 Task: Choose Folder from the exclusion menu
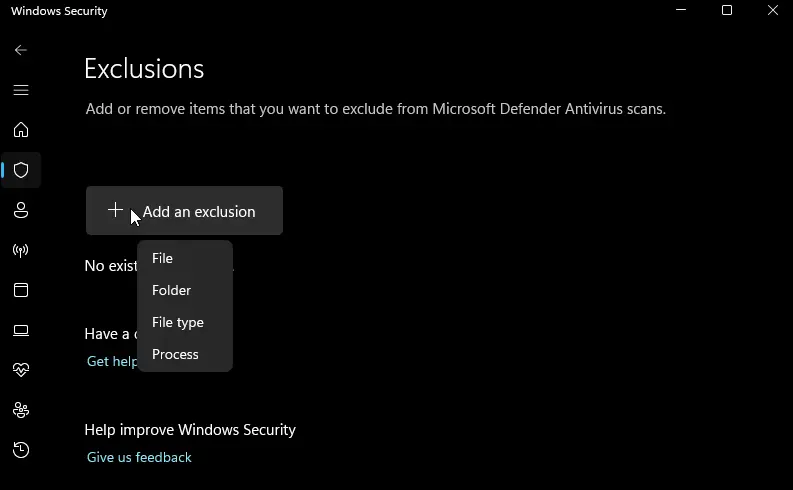171,290
